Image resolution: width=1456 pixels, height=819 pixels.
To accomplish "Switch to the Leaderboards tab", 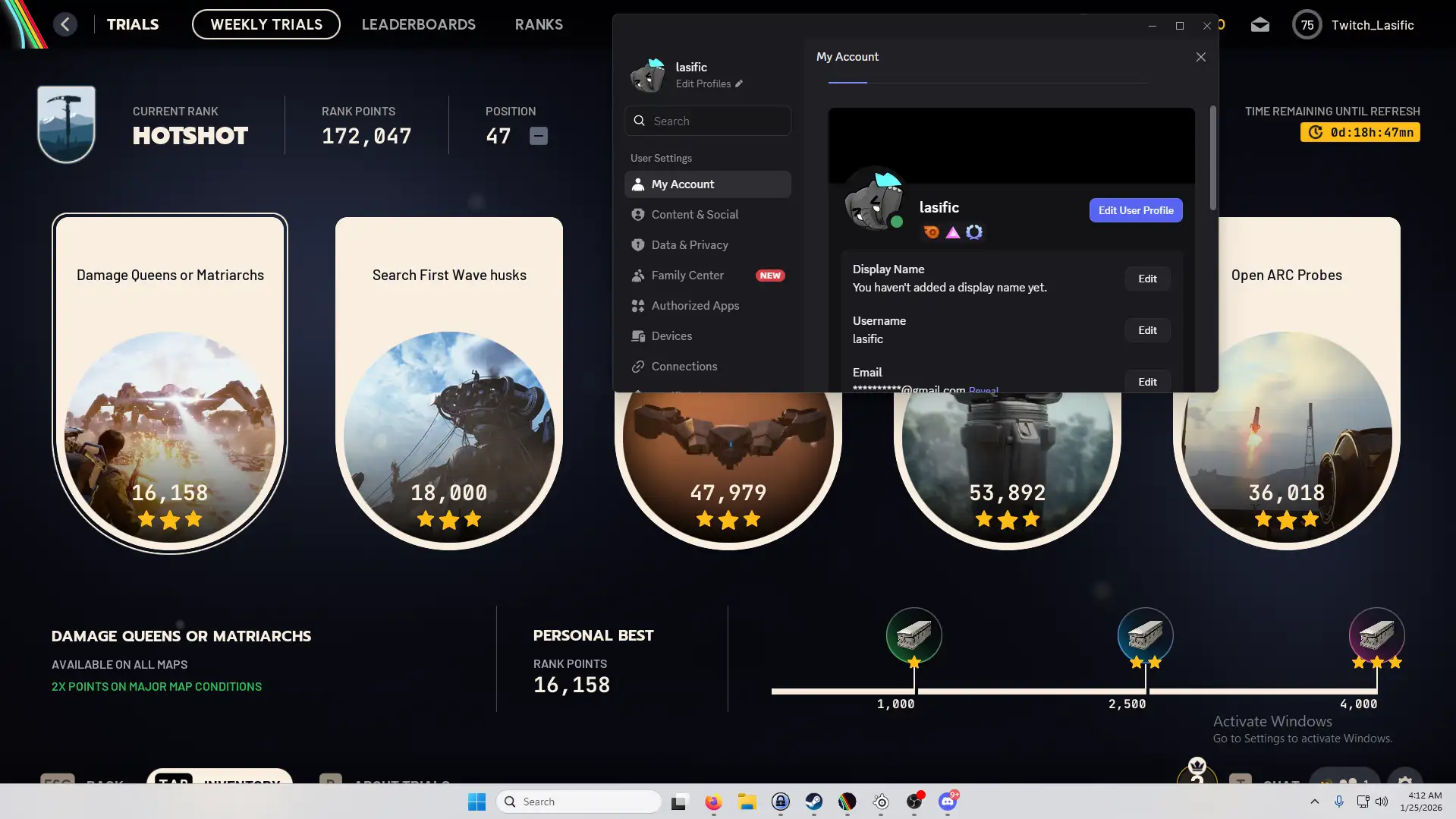I will [x=418, y=24].
